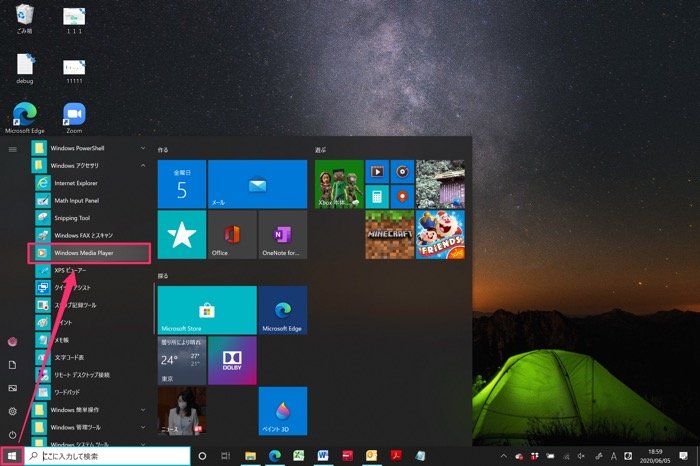The height and width of the screenshot is (466, 700).
Task: Click the taskbar search box
Action: tap(107, 456)
